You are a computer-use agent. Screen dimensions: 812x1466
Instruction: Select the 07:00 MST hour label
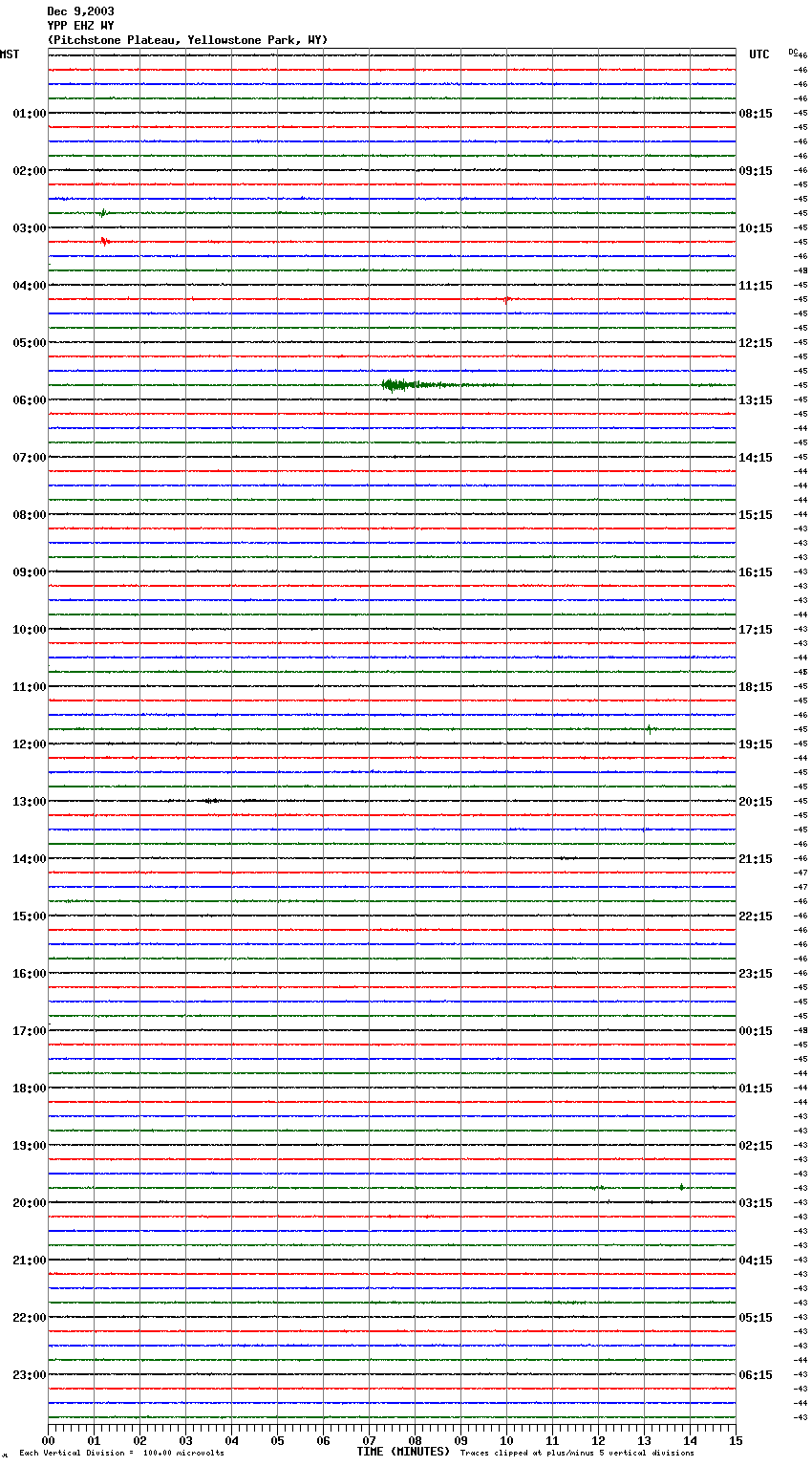coord(30,458)
